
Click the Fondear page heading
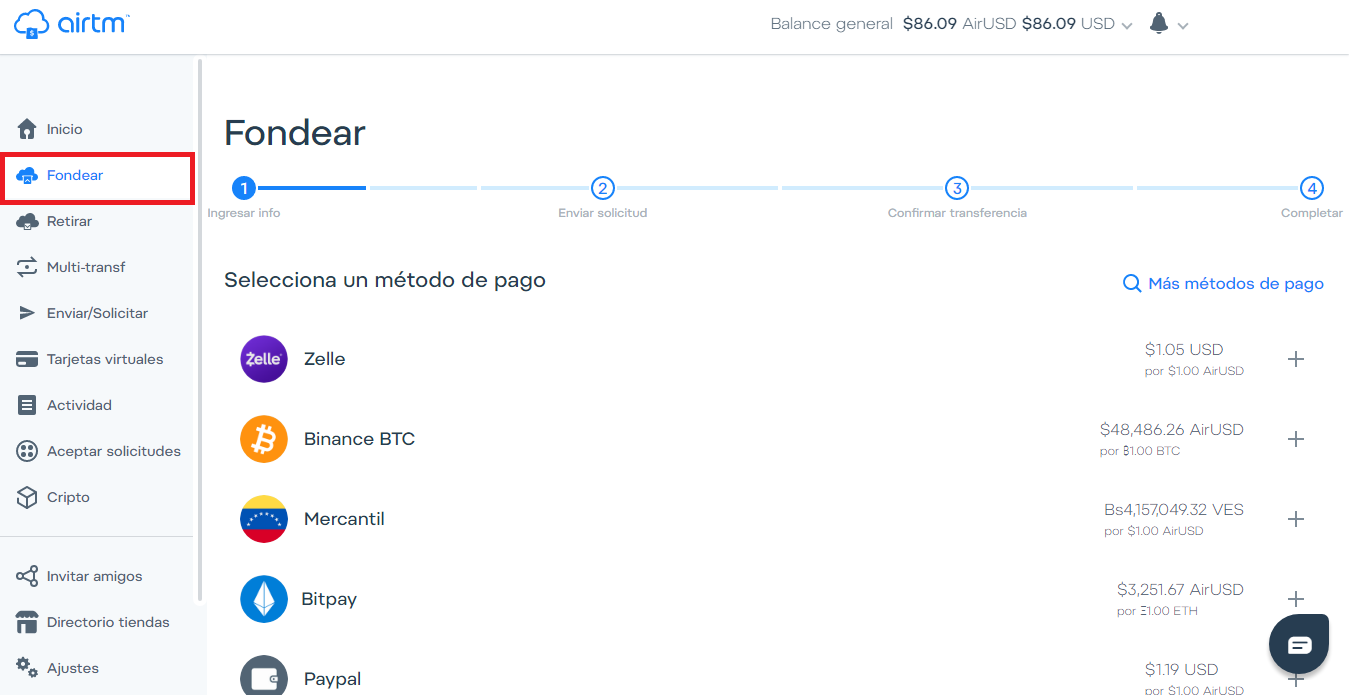click(x=295, y=133)
